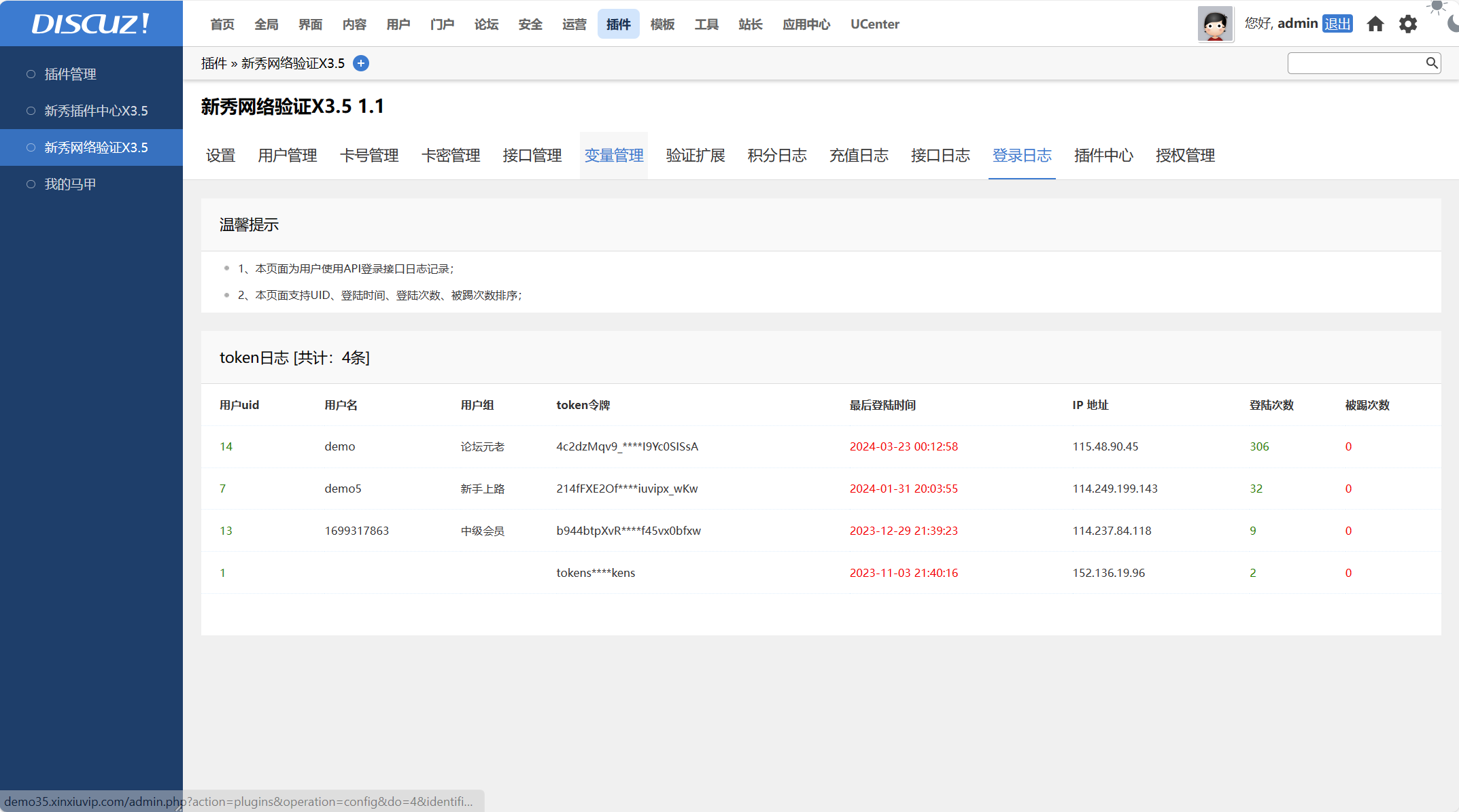Screen dimensions: 1459x812
Task: Click login count 306
Action: click(x=1259, y=446)
